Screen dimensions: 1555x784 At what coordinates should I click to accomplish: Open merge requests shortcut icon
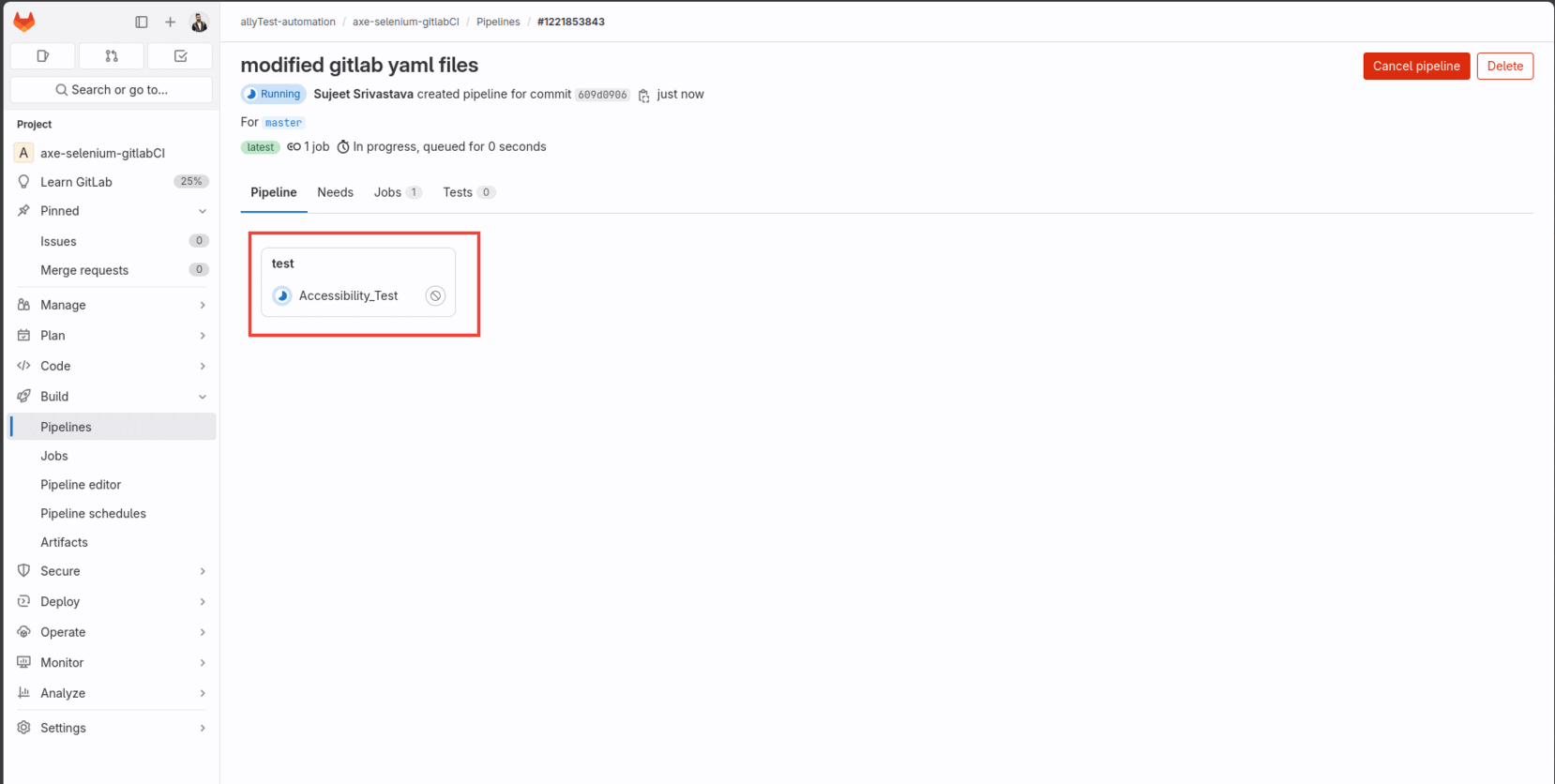pos(112,56)
